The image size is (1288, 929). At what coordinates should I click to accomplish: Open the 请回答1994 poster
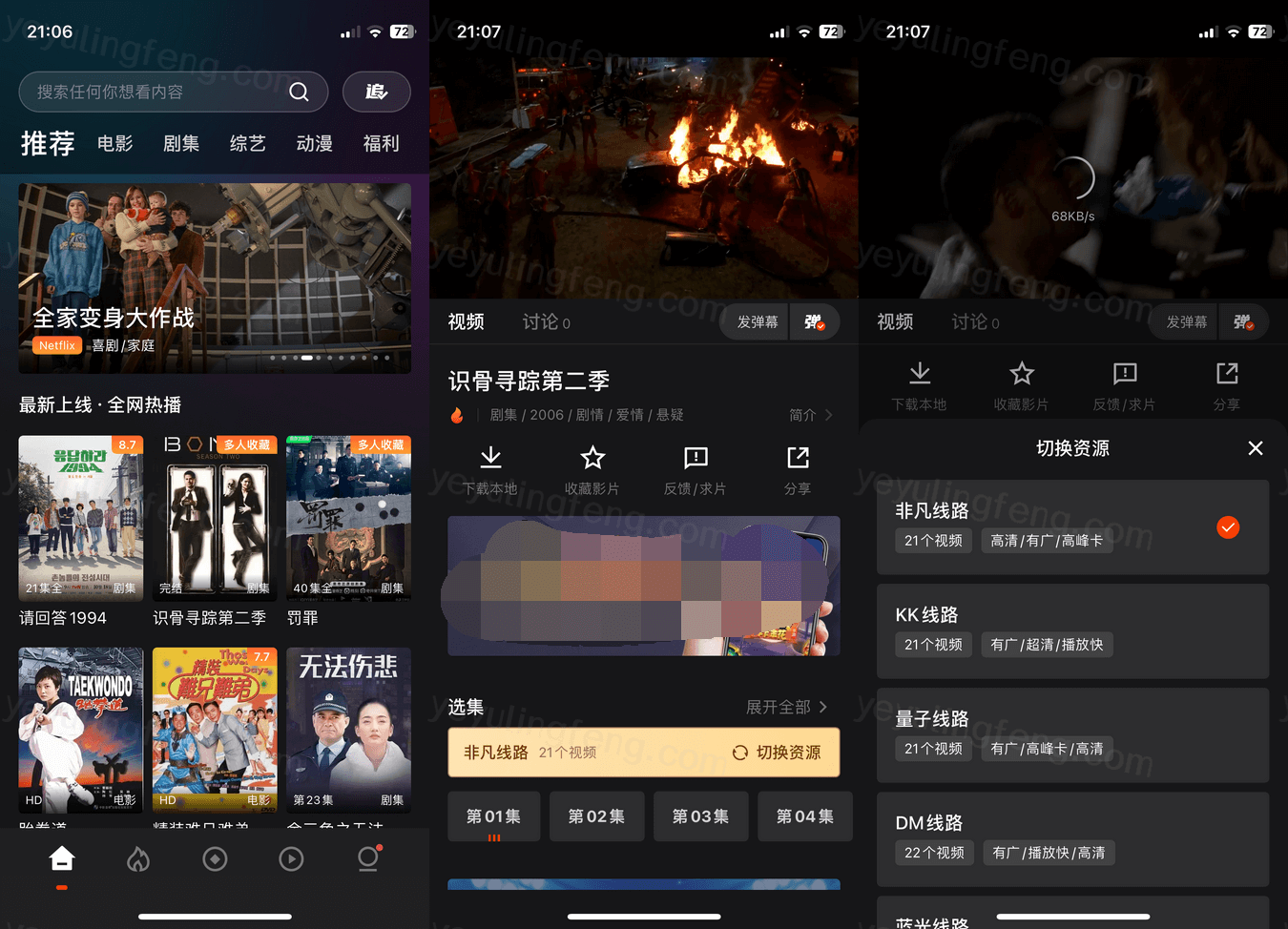(x=81, y=518)
